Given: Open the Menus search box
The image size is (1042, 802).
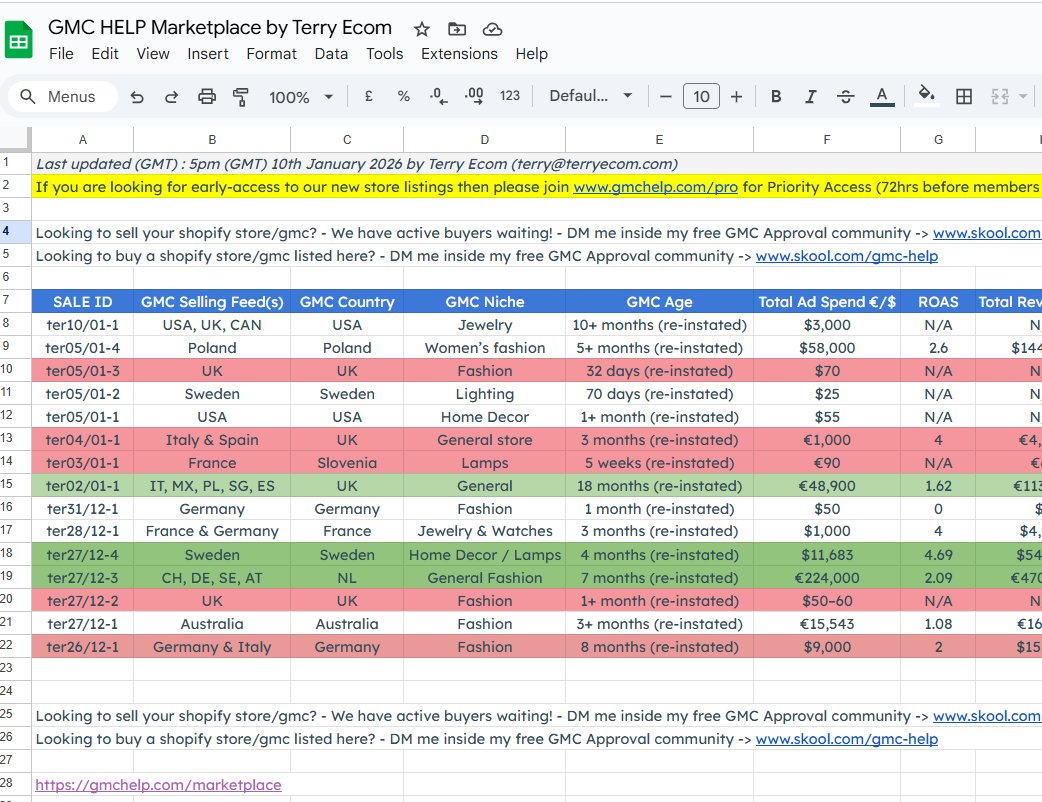Looking at the screenshot, I should pos(63,96).
